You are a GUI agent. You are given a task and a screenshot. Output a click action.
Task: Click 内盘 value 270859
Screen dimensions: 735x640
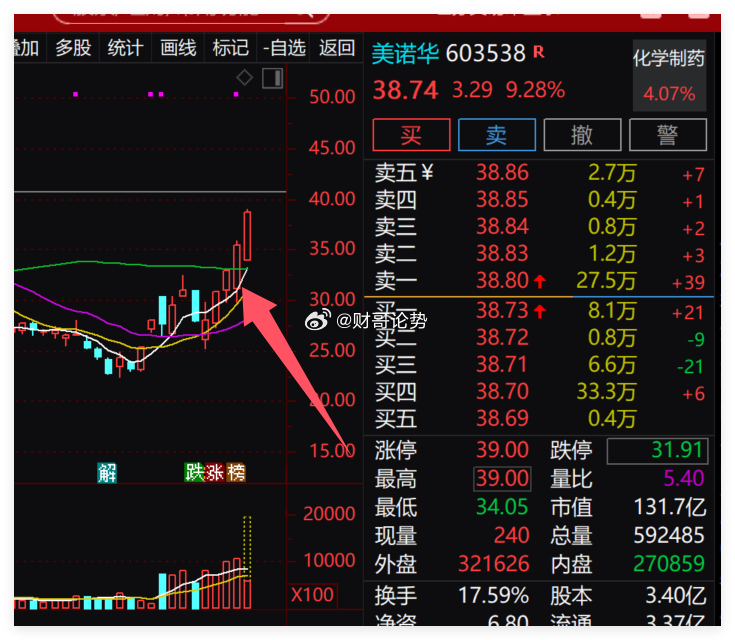[x=669, y=564]
